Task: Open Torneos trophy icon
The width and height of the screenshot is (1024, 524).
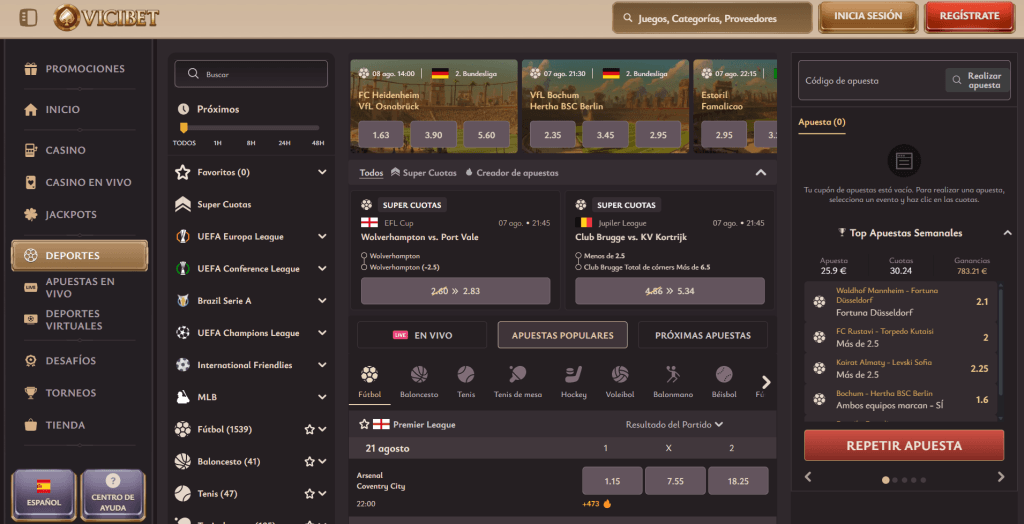Action: click(30, 393)
